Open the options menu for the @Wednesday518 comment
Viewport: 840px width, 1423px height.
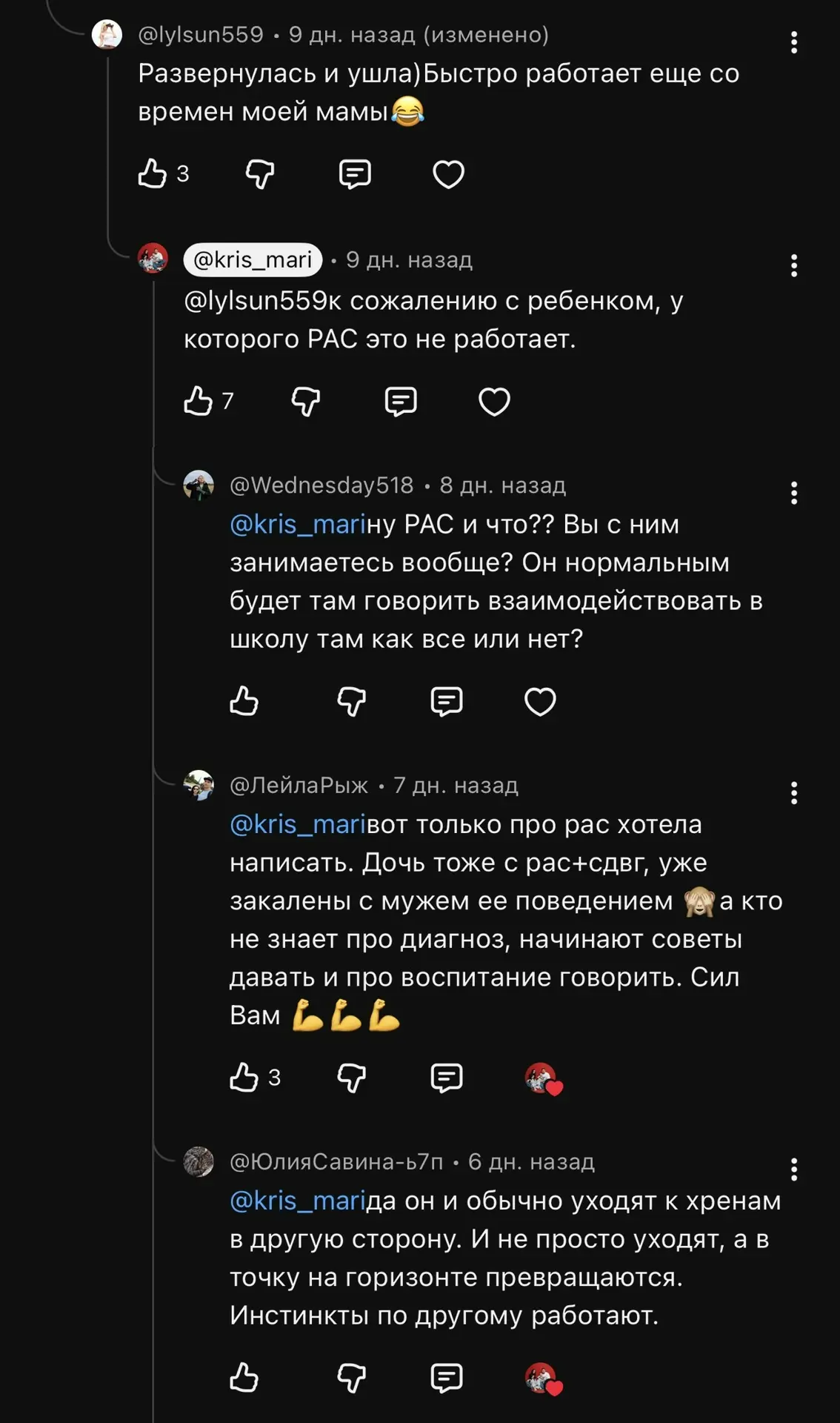coord(794,493)
